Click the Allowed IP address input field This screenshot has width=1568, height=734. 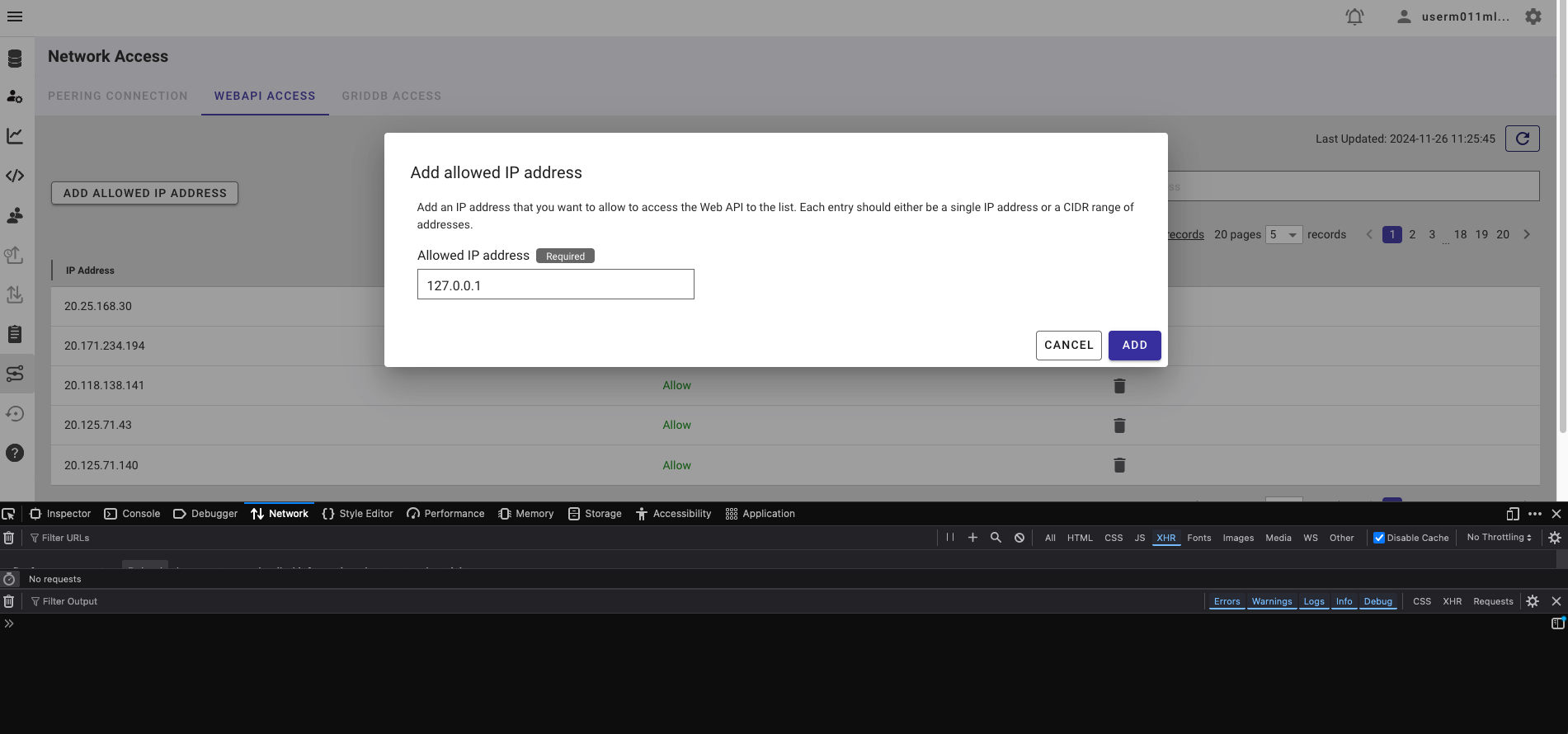click(555, 285)
